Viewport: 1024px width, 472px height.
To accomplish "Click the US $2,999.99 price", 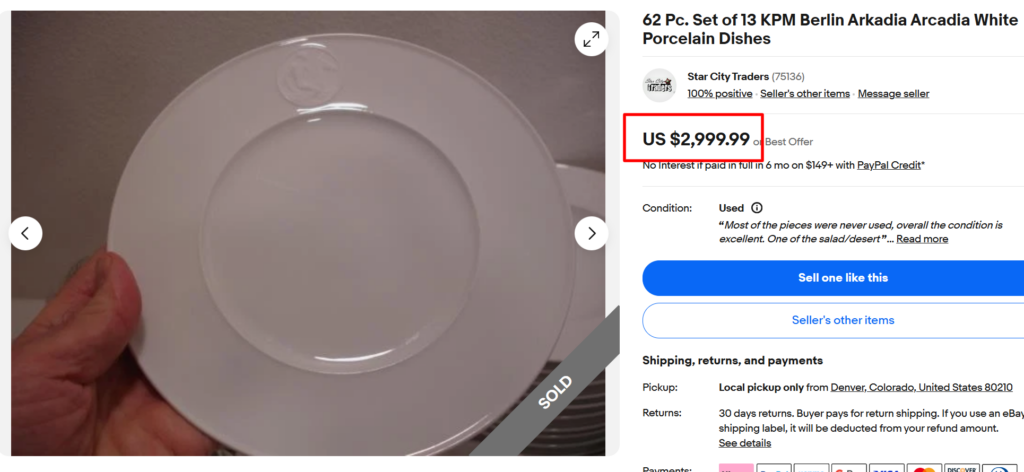I will (695, 139).
